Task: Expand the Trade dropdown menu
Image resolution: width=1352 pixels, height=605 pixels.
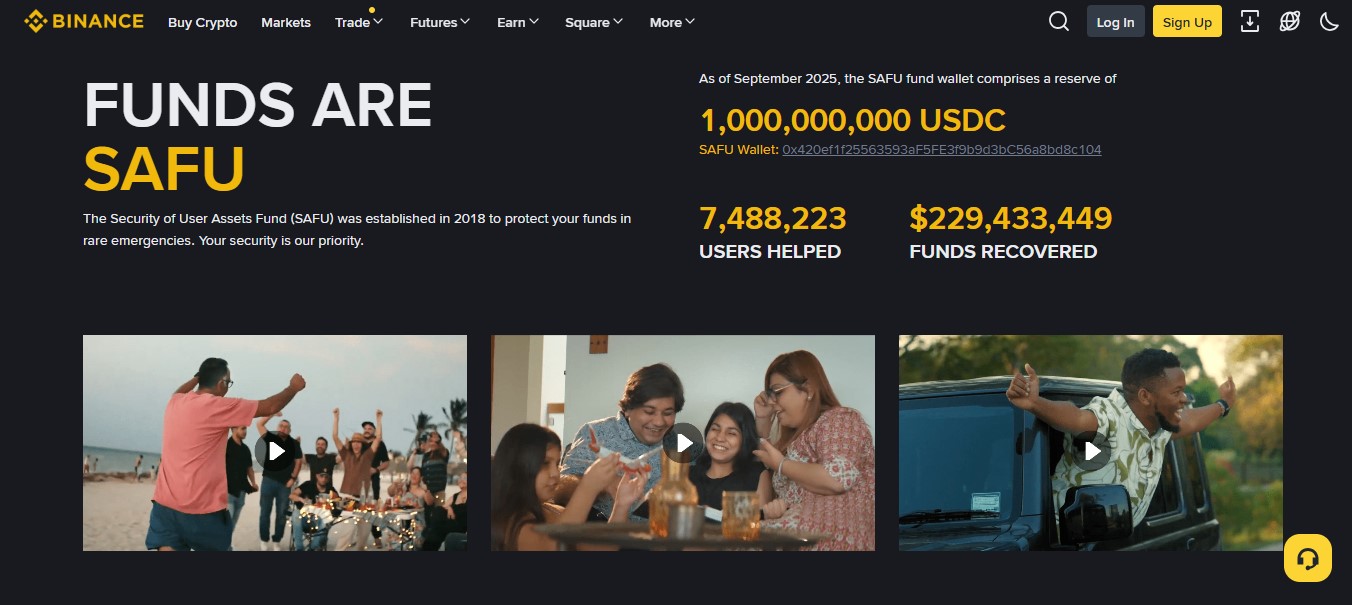Action: [x=359, y=22]
